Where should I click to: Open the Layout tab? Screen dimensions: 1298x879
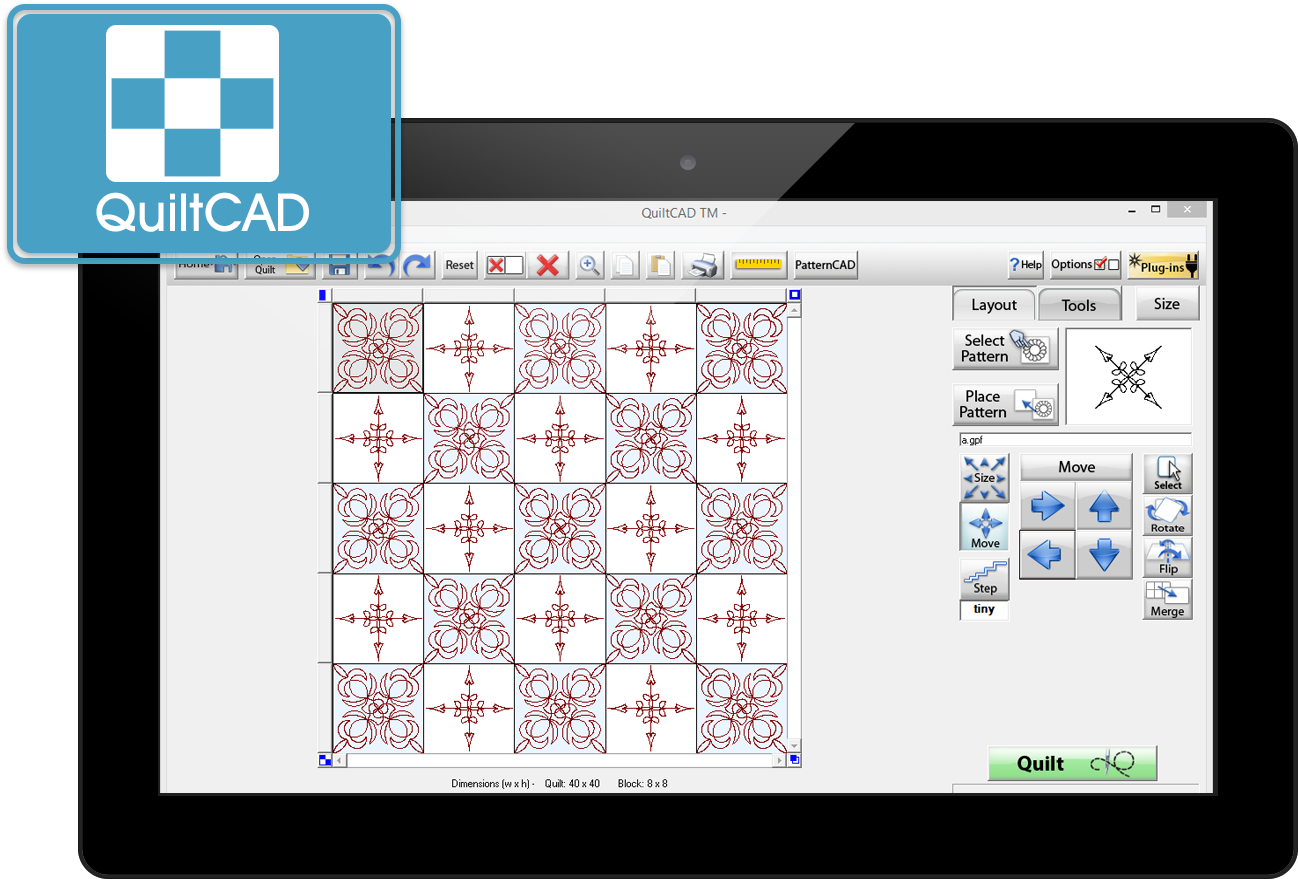[x=993, y=305]
